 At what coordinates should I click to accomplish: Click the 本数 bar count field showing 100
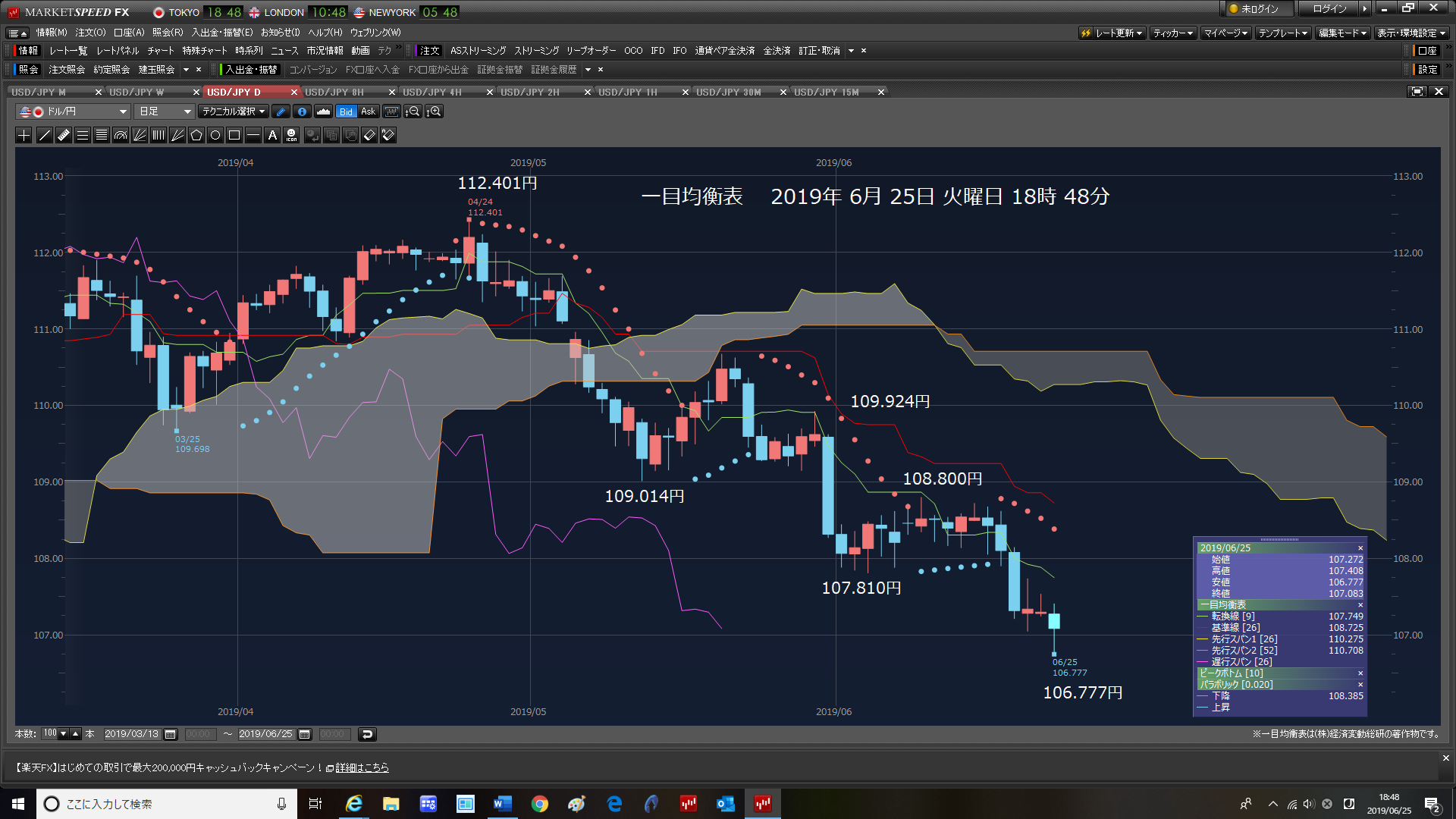[x=50, y=733]
